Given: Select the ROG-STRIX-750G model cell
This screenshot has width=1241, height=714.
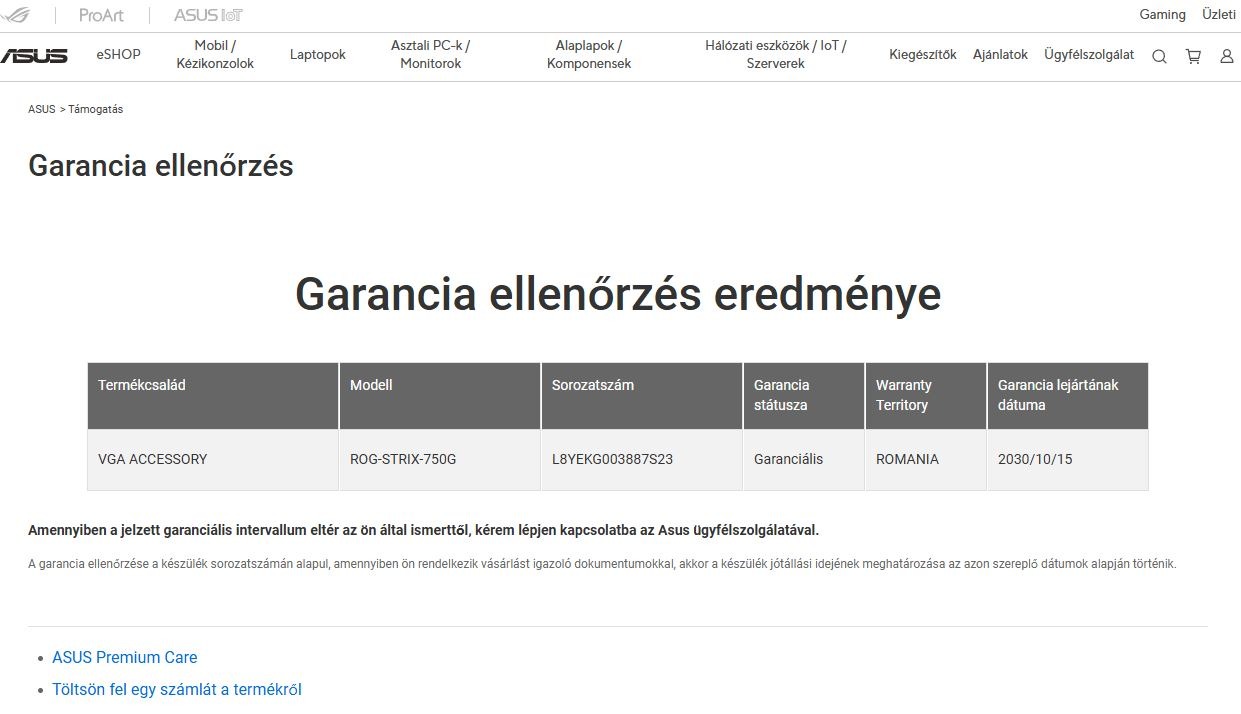Looking at the screenshot, I should click(x=440, y=460).
